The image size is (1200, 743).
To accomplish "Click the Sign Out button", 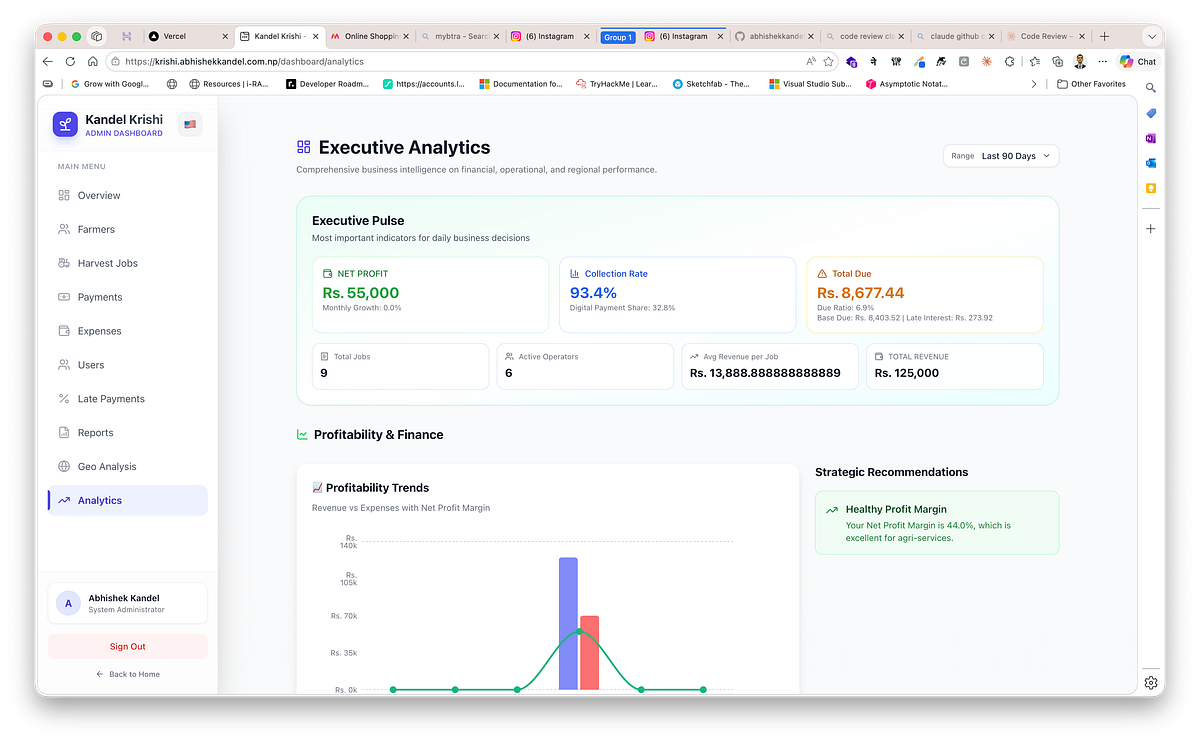I will (127, 646).
